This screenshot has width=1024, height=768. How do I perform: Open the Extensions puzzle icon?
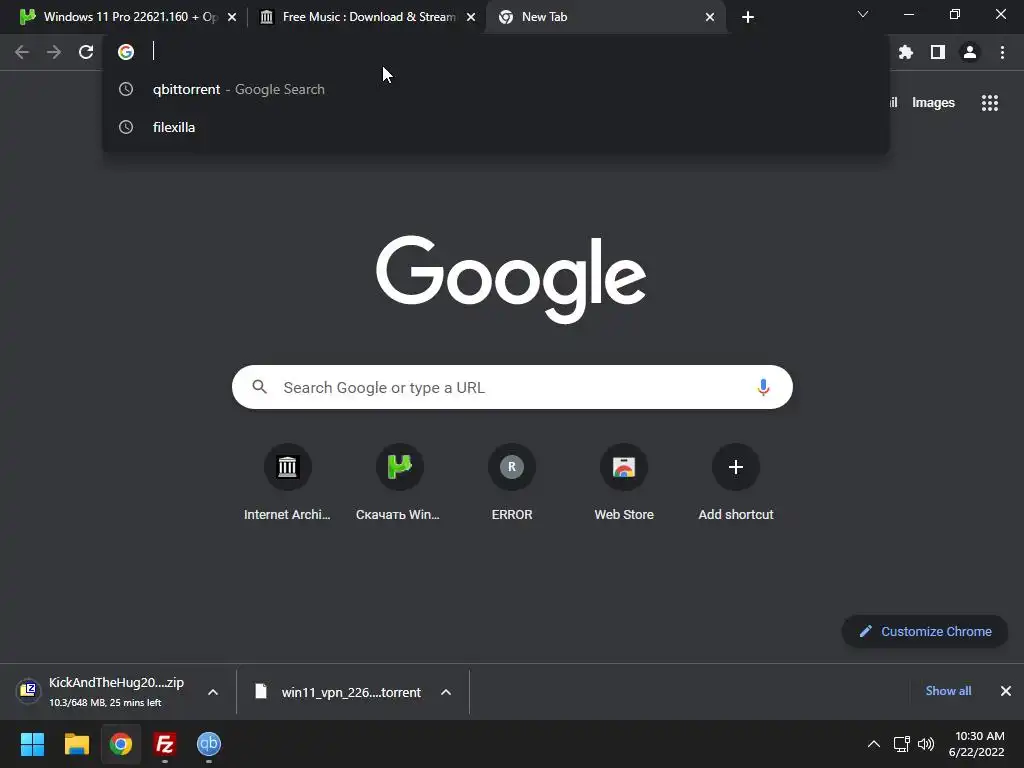point(905,52)
